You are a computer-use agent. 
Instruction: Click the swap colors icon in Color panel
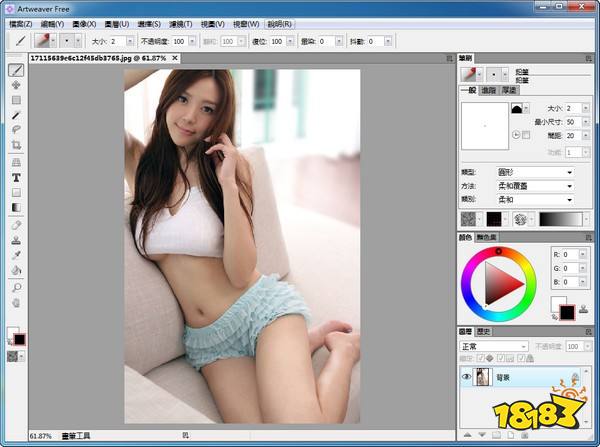tap(554, 317)
